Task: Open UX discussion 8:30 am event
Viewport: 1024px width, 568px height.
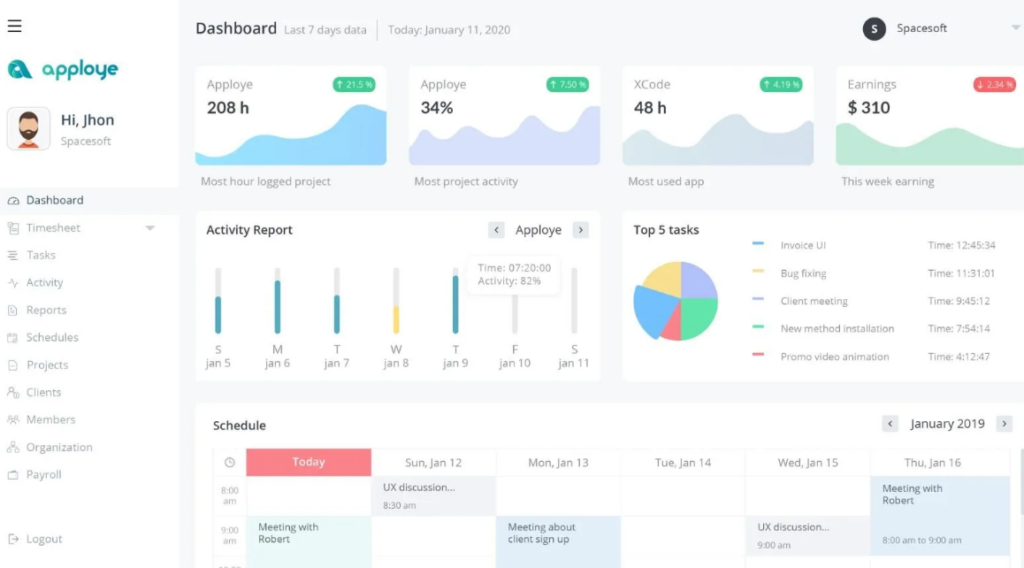Action: pyautogui.click(x=433, y=496)
